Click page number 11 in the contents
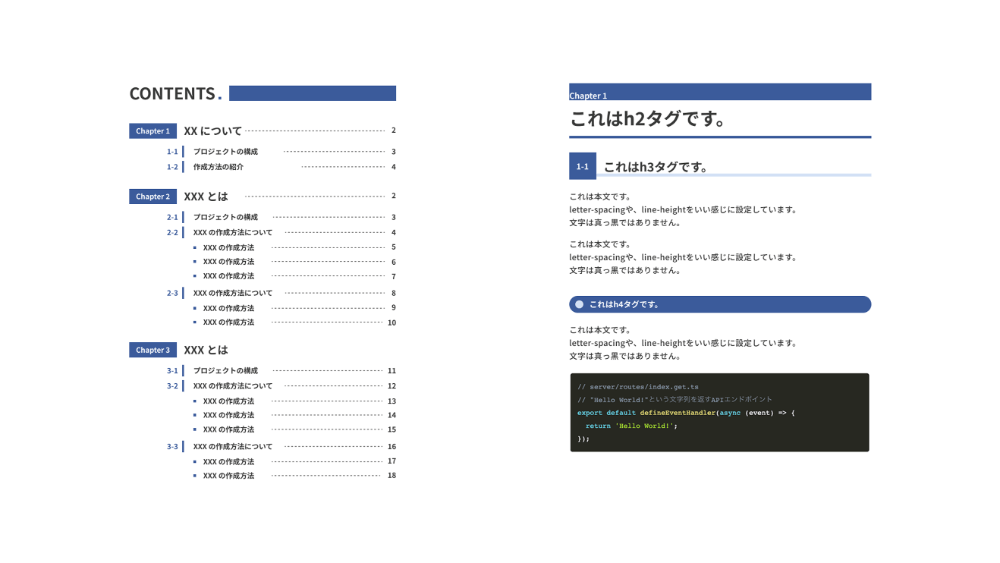 [x=392, y=370]
